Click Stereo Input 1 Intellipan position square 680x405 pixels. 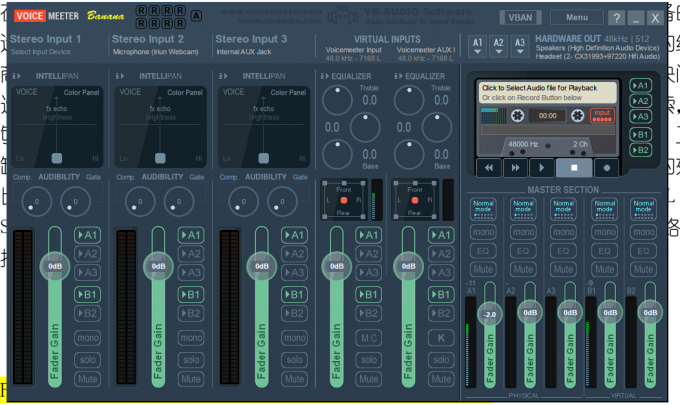[56, 158]
